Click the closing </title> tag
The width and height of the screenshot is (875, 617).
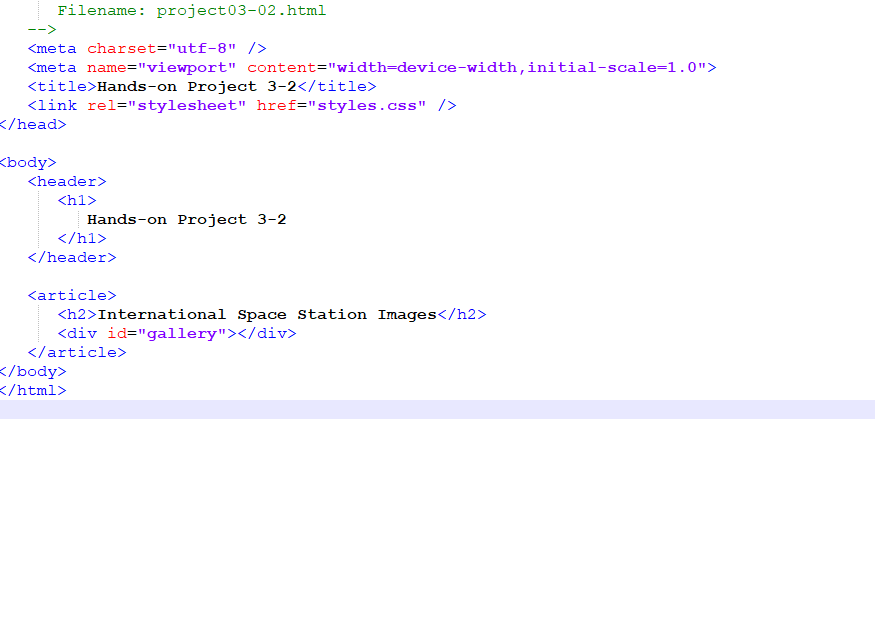(x=337, y=86)
